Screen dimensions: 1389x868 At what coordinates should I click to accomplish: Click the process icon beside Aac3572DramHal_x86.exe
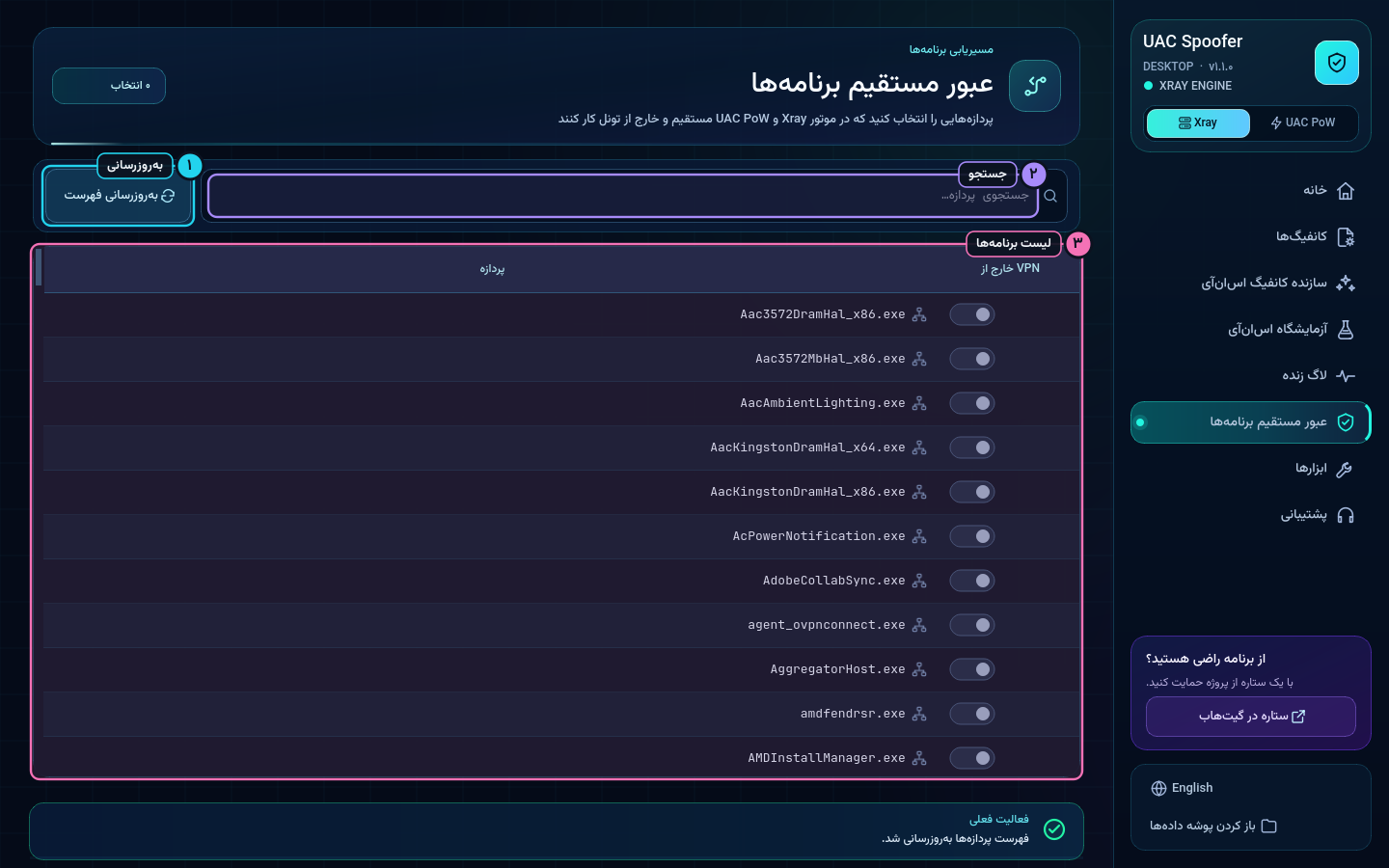[x=919, y=314]
